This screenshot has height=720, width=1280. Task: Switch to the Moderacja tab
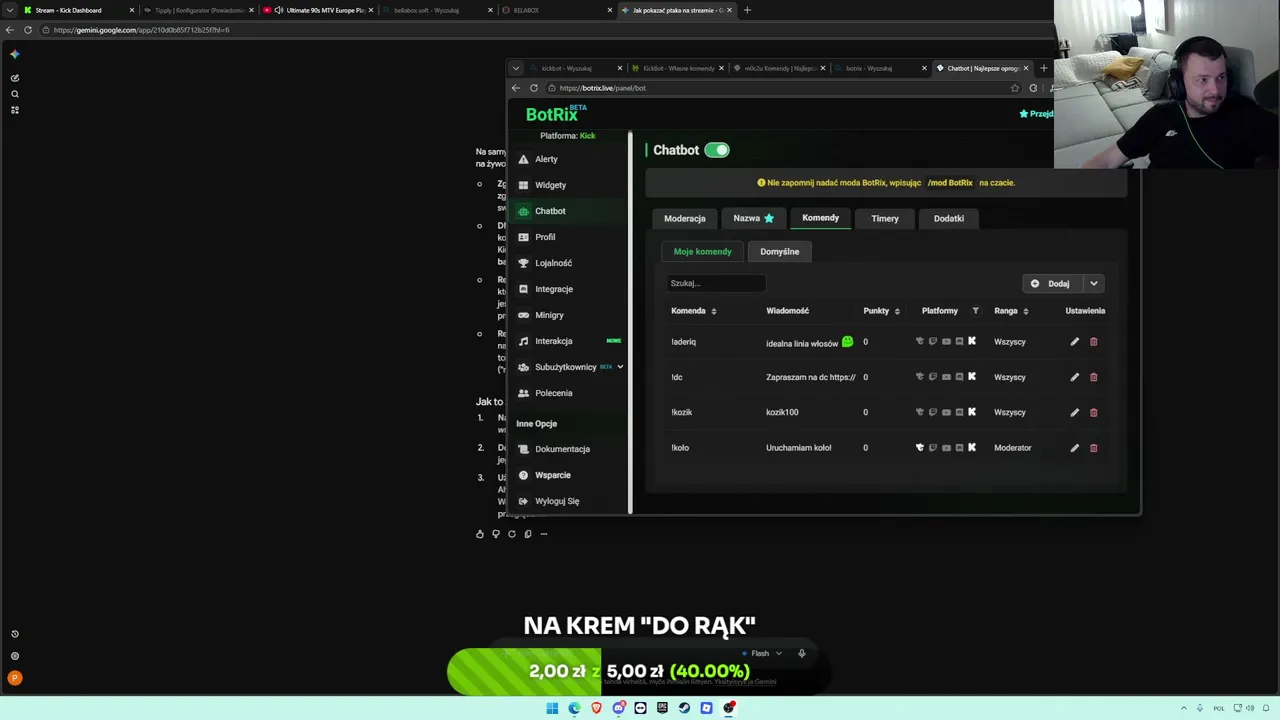point(685,218)
